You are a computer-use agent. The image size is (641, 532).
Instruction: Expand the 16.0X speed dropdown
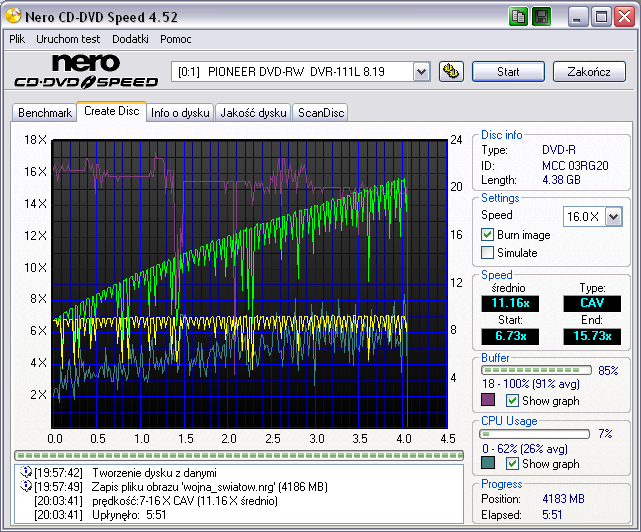coord(613,216)
